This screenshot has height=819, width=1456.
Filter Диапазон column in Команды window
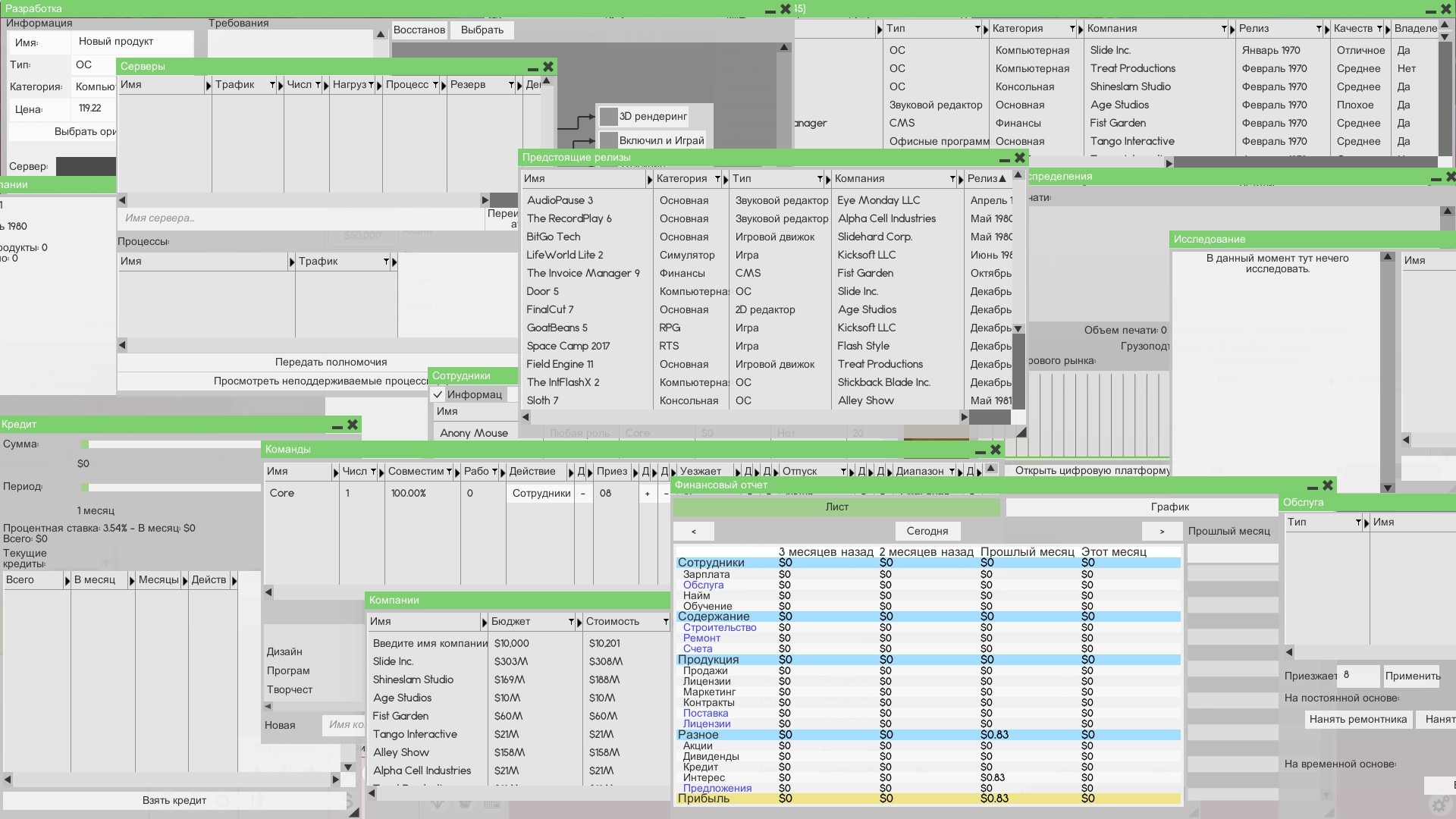(x=951, y=472)
